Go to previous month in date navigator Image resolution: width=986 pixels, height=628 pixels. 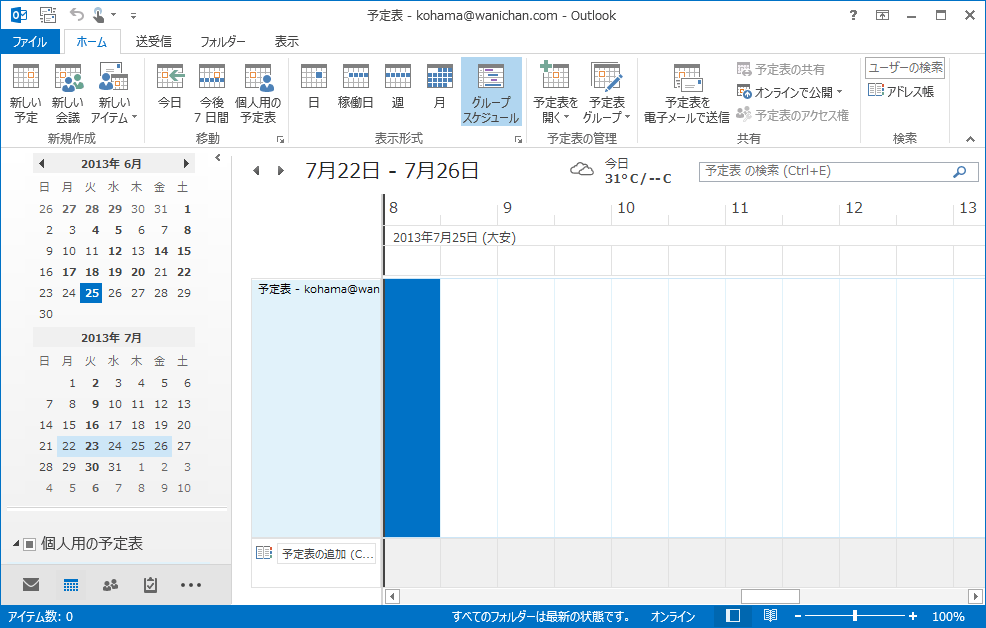[42, 163]
